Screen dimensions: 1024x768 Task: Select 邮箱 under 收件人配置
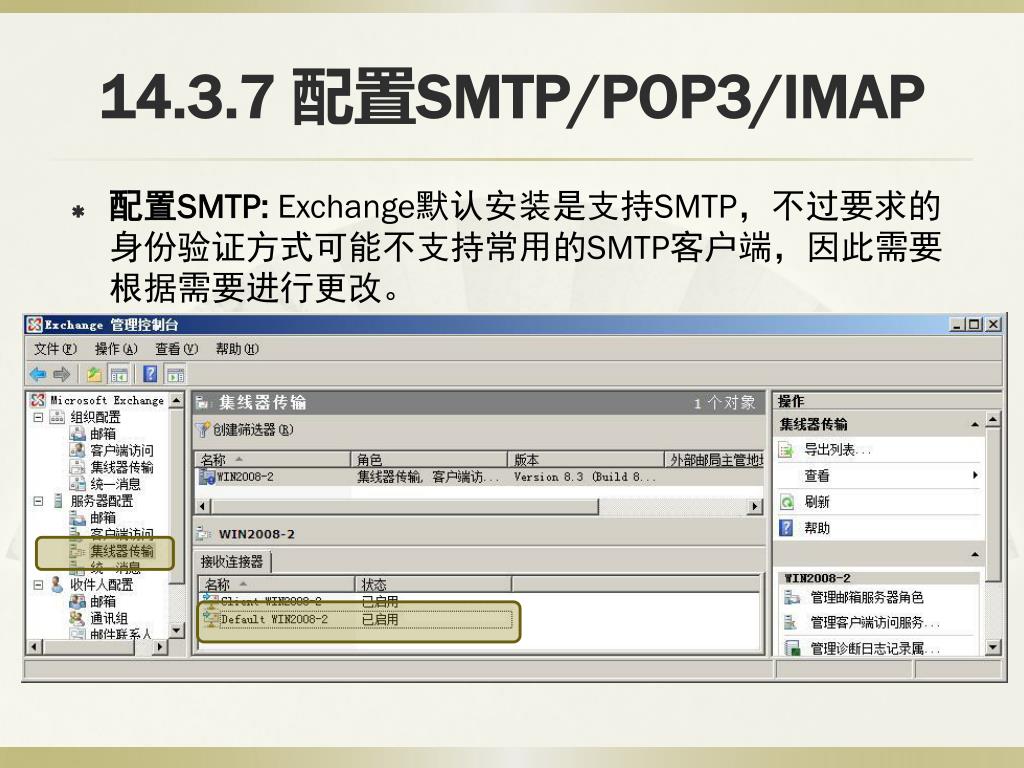[x=103, y=601]
